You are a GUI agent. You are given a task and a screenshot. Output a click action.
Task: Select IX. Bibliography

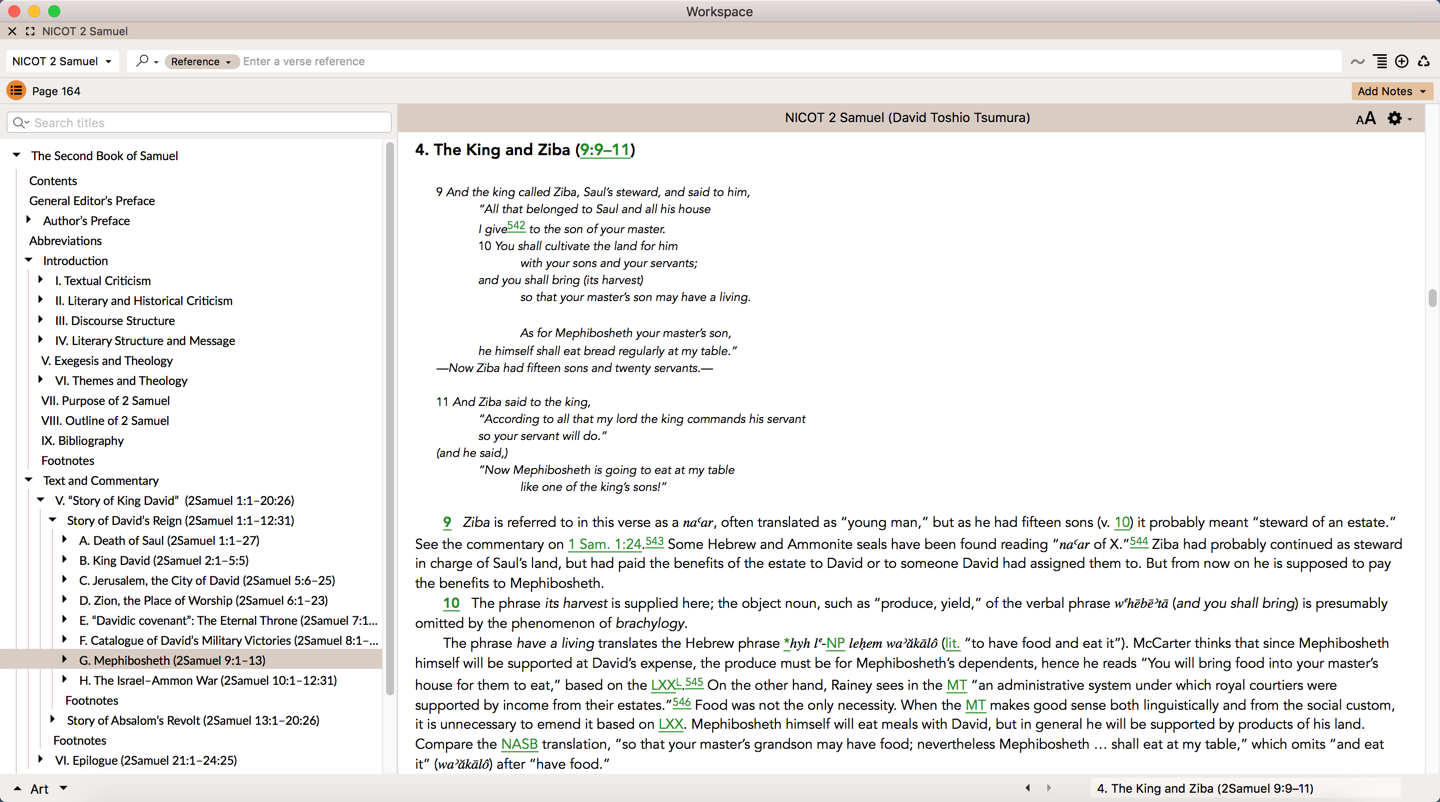pyautogui.click(x=82, y=441)
